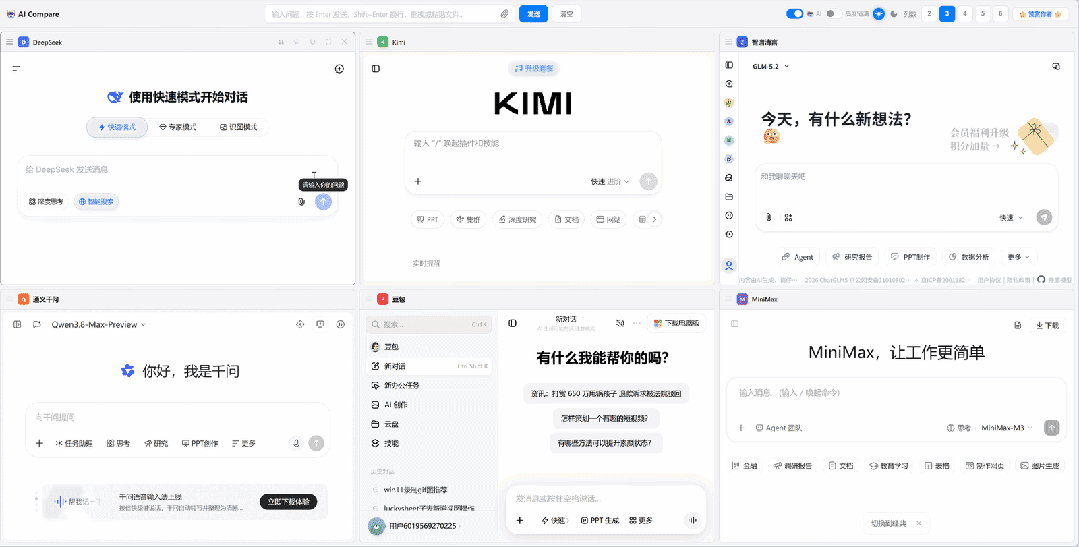1079x547 pixels.
Task: Click the Doubao search field
Action: pyautogui.click(x=429, y=324)
